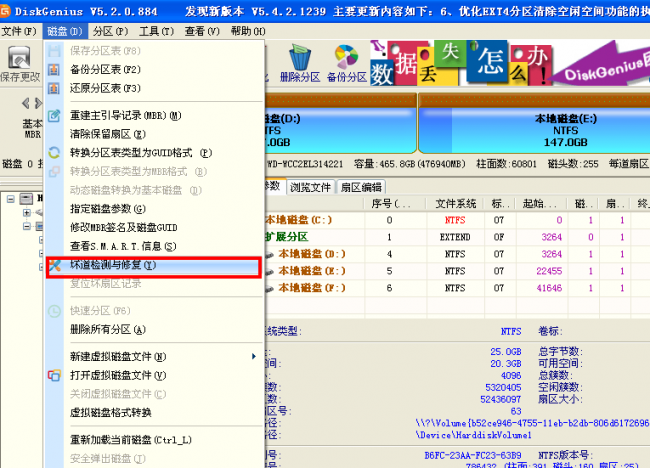Click the 22455 starting cylinder value
This screenshot has width=650, height=468.
549,271
